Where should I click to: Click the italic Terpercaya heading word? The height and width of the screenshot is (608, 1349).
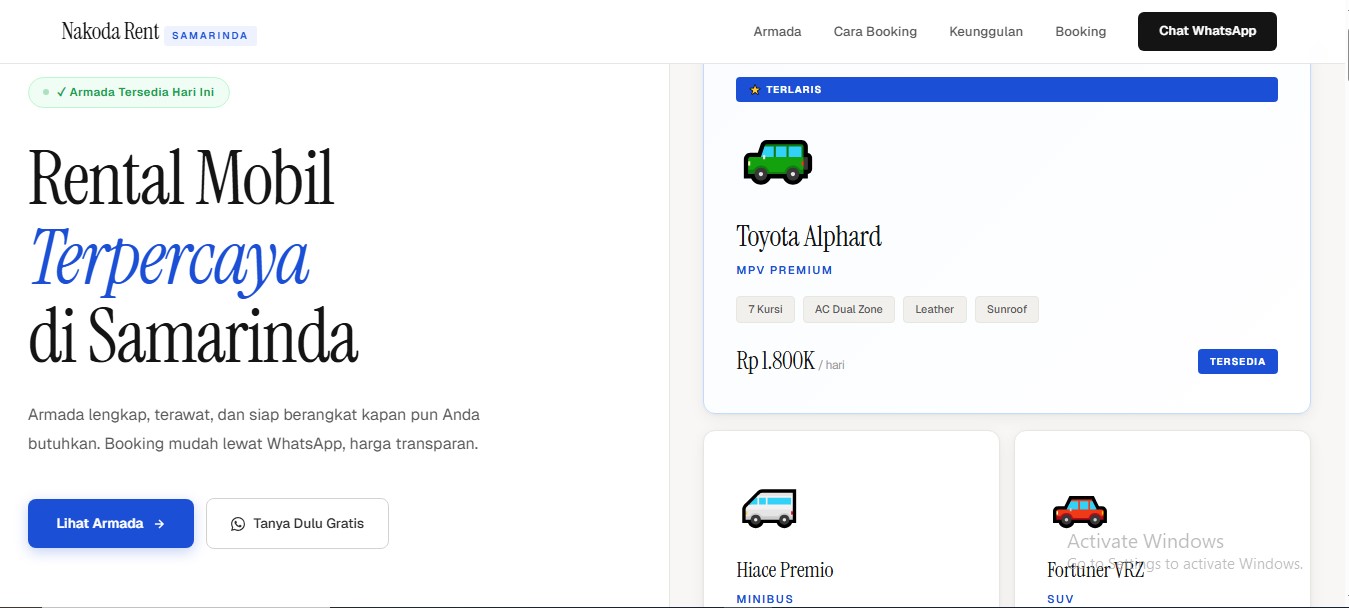(169, 258)
